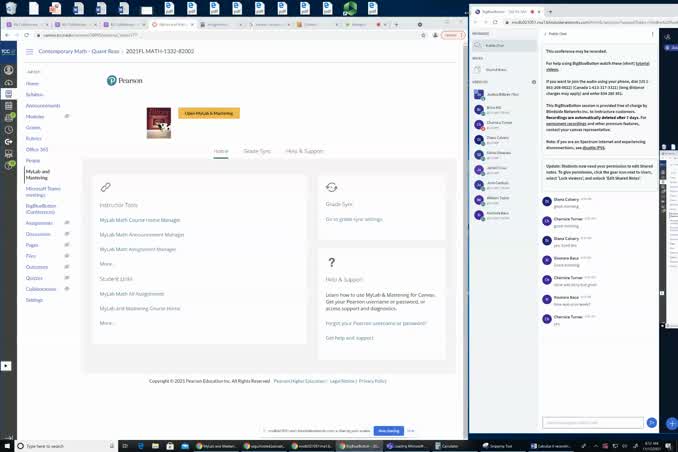Click the Canvas account avatar icon

pos(8,70)
